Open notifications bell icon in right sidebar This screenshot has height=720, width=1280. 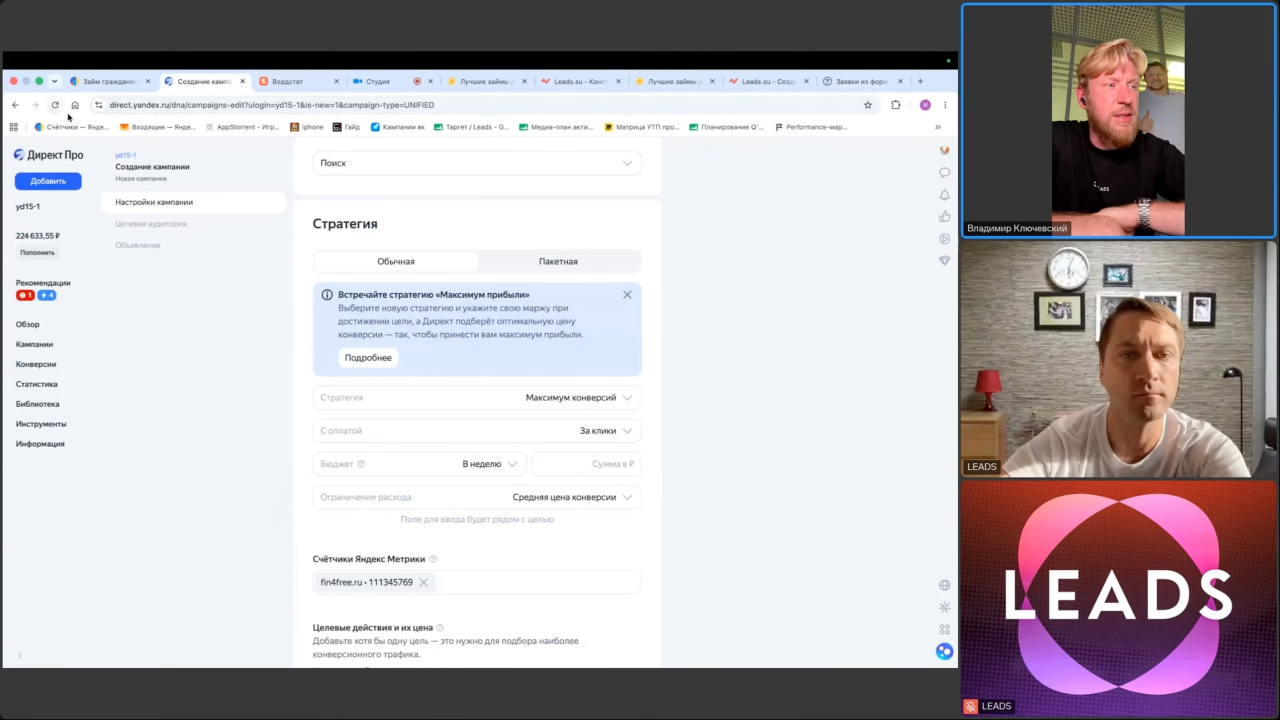[x=944, y=195]
